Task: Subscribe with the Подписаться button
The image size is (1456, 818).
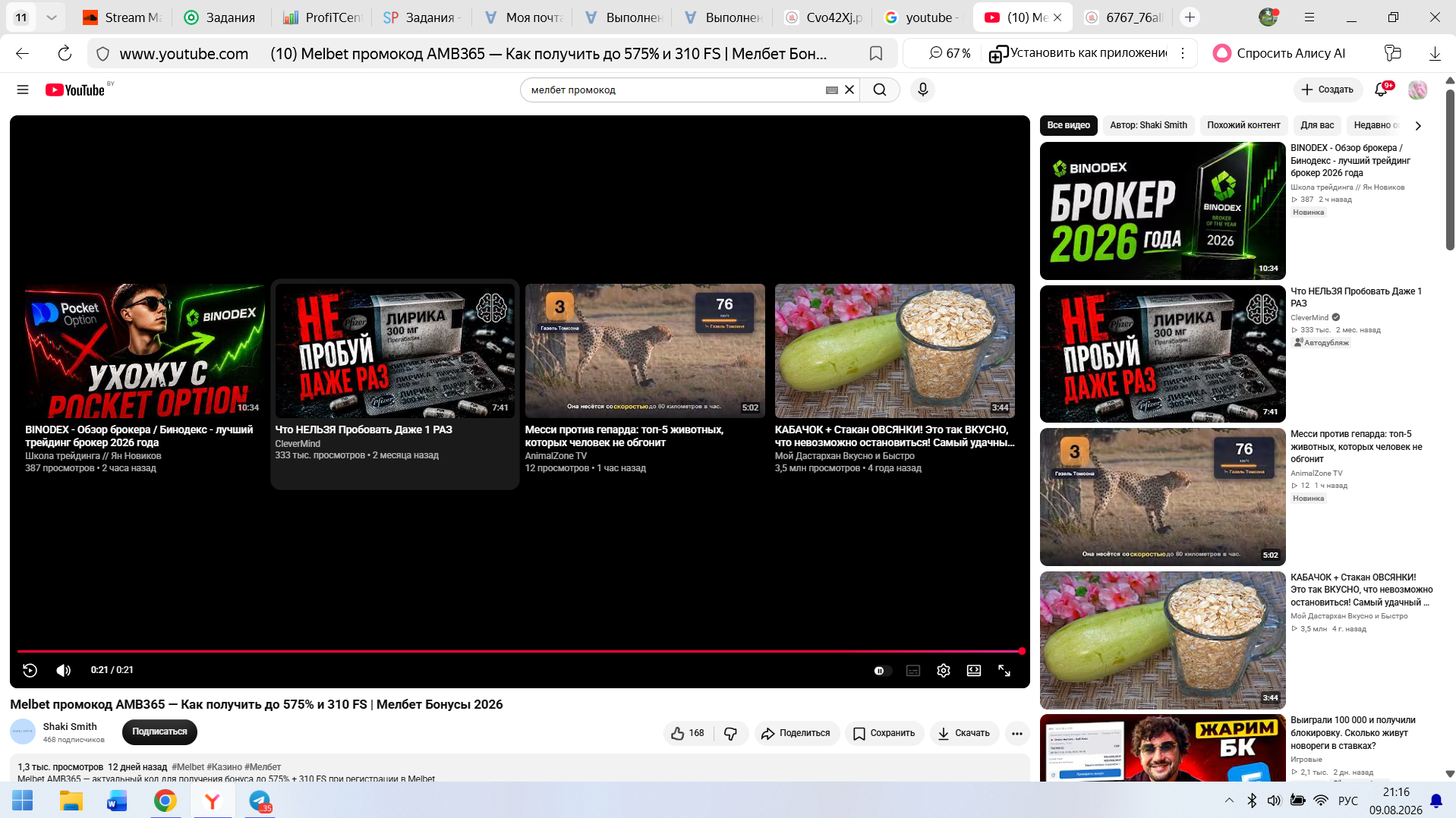Action: click(x=159, y=732)
